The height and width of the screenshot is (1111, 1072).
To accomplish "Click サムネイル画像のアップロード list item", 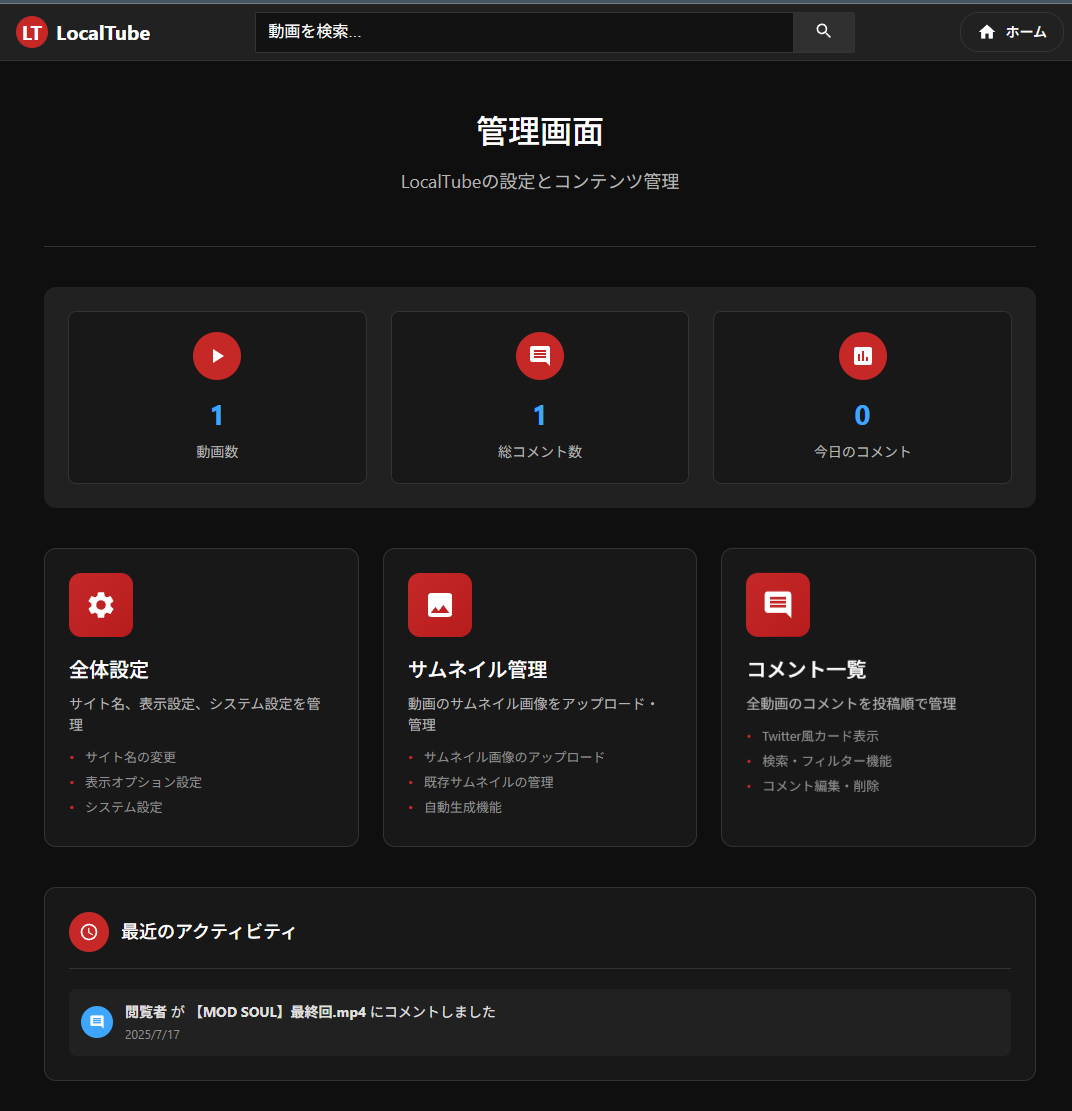I will (x=514, y=757).
